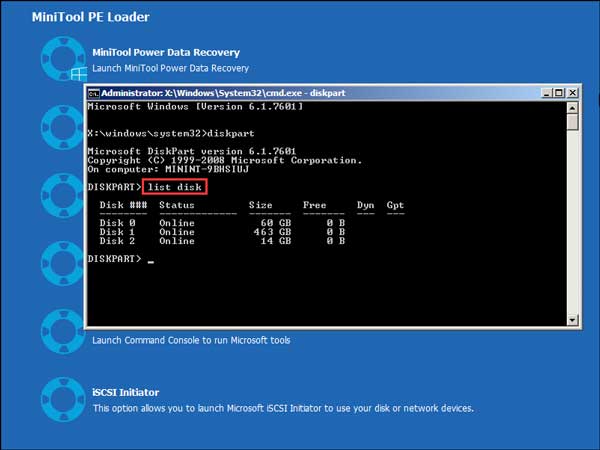The height and width of the screenshot is (450, 600).
Task: Click the cmd window scroll down arrow
Action: (x=572, y=320)
